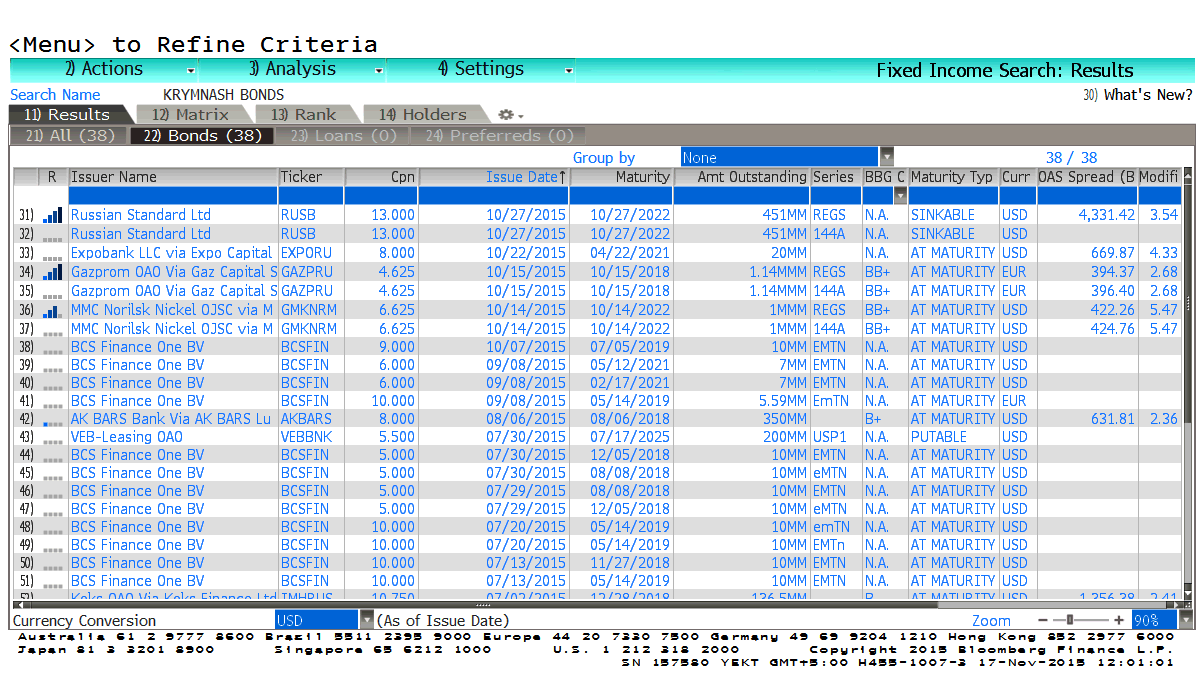Open the Maturity Typ filter dropdown arrow
1204x677 pixels.
(x=900, y=196)
